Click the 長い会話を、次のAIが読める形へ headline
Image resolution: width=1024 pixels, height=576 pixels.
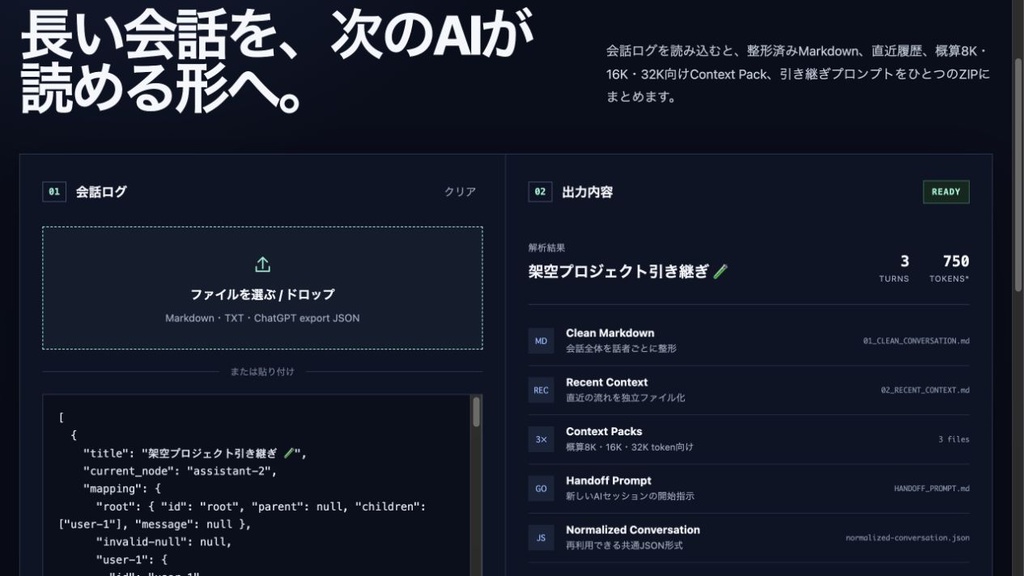click(x=277, y=61)
